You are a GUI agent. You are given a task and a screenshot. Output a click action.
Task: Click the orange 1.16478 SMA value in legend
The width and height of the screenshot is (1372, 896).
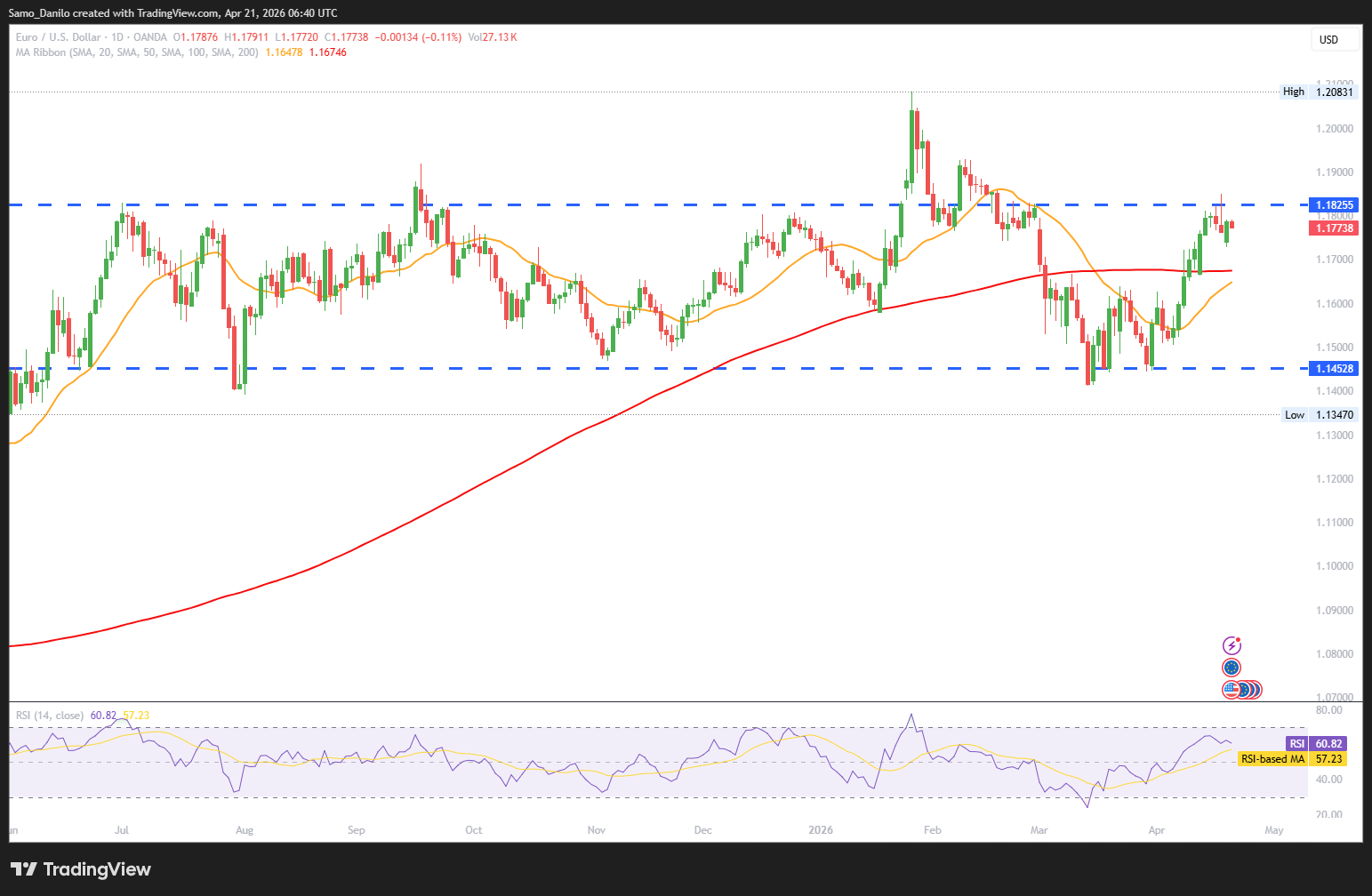(x=284, y=52)
